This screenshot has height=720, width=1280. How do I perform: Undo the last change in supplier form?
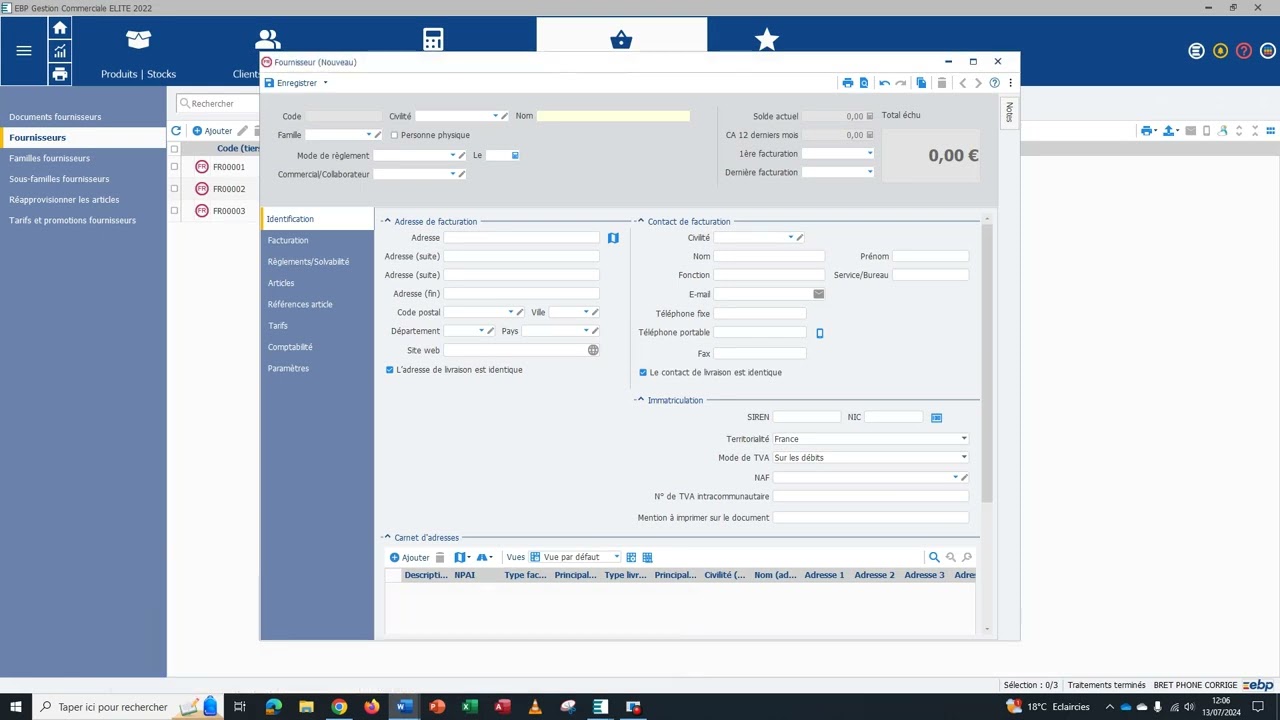884,83
